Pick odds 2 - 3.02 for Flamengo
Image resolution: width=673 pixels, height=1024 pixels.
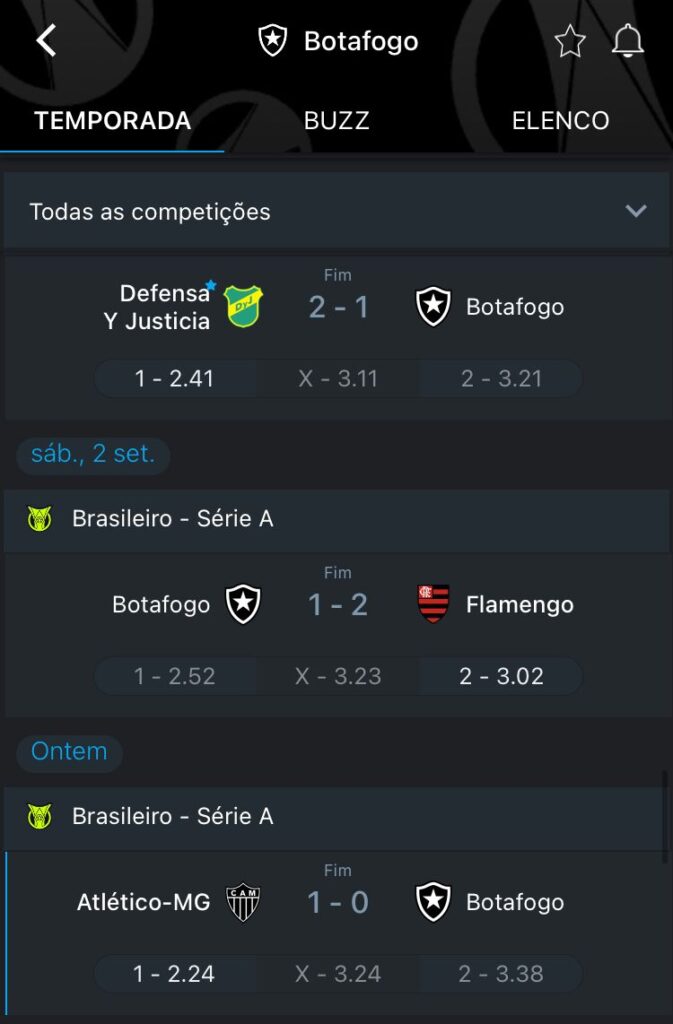tap(501, 676)
